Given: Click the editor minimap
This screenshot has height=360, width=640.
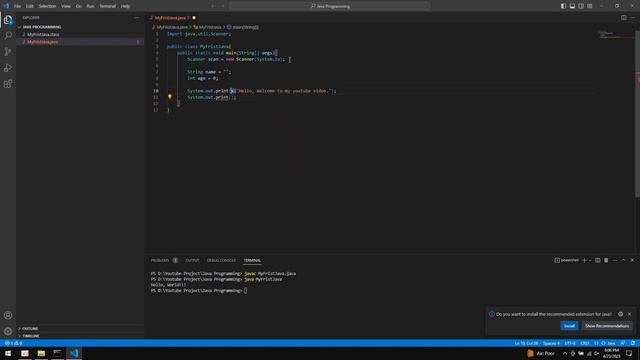Looking at the screenshot, I should [x=614, y=34].
